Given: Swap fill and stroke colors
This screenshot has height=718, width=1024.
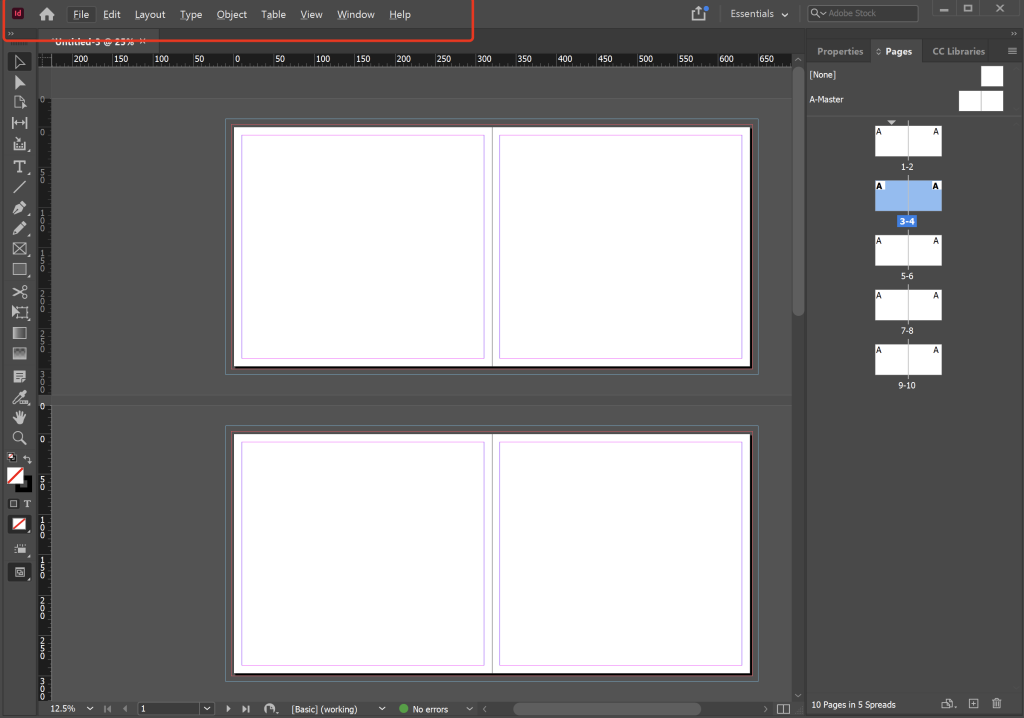Looking at the screenshot, I should coord(28,459).
